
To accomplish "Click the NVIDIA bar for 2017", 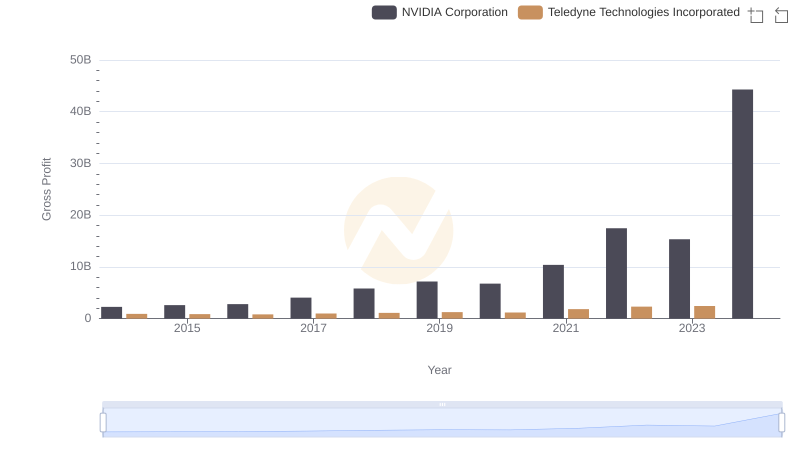I will point(301,308).
